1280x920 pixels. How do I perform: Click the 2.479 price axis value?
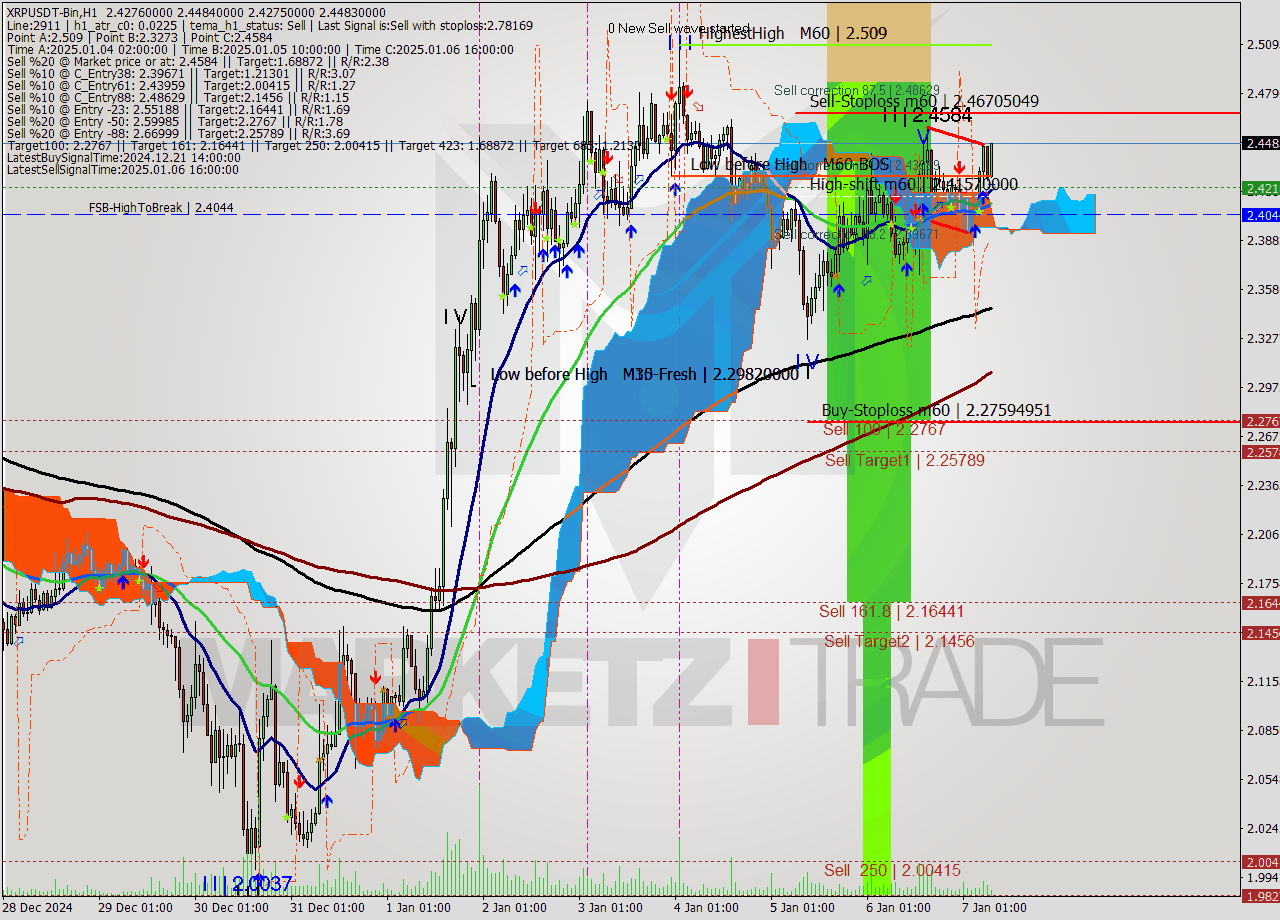coord(1262,93)
